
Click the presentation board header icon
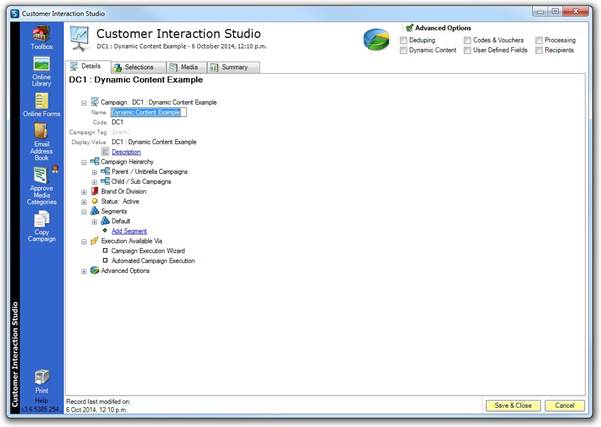tap(80, 38)
